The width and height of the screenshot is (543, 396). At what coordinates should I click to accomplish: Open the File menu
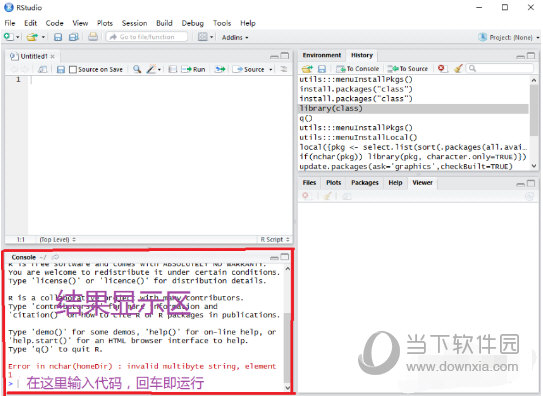coord(10,23)
